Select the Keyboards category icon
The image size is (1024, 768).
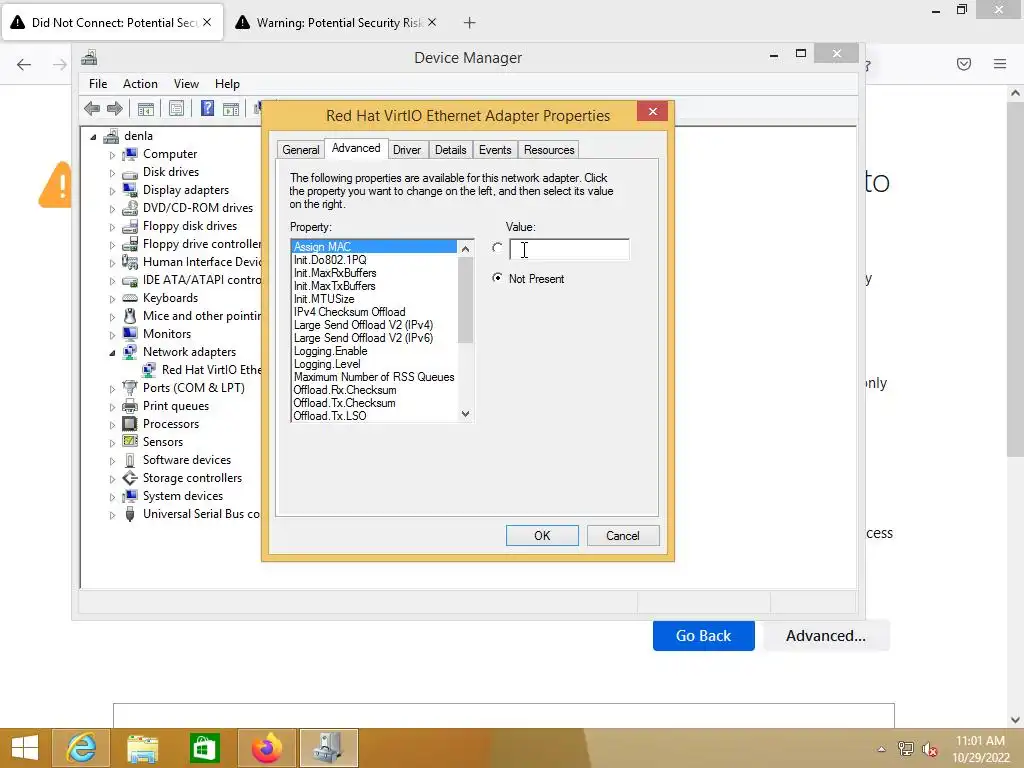click(130, 298)
